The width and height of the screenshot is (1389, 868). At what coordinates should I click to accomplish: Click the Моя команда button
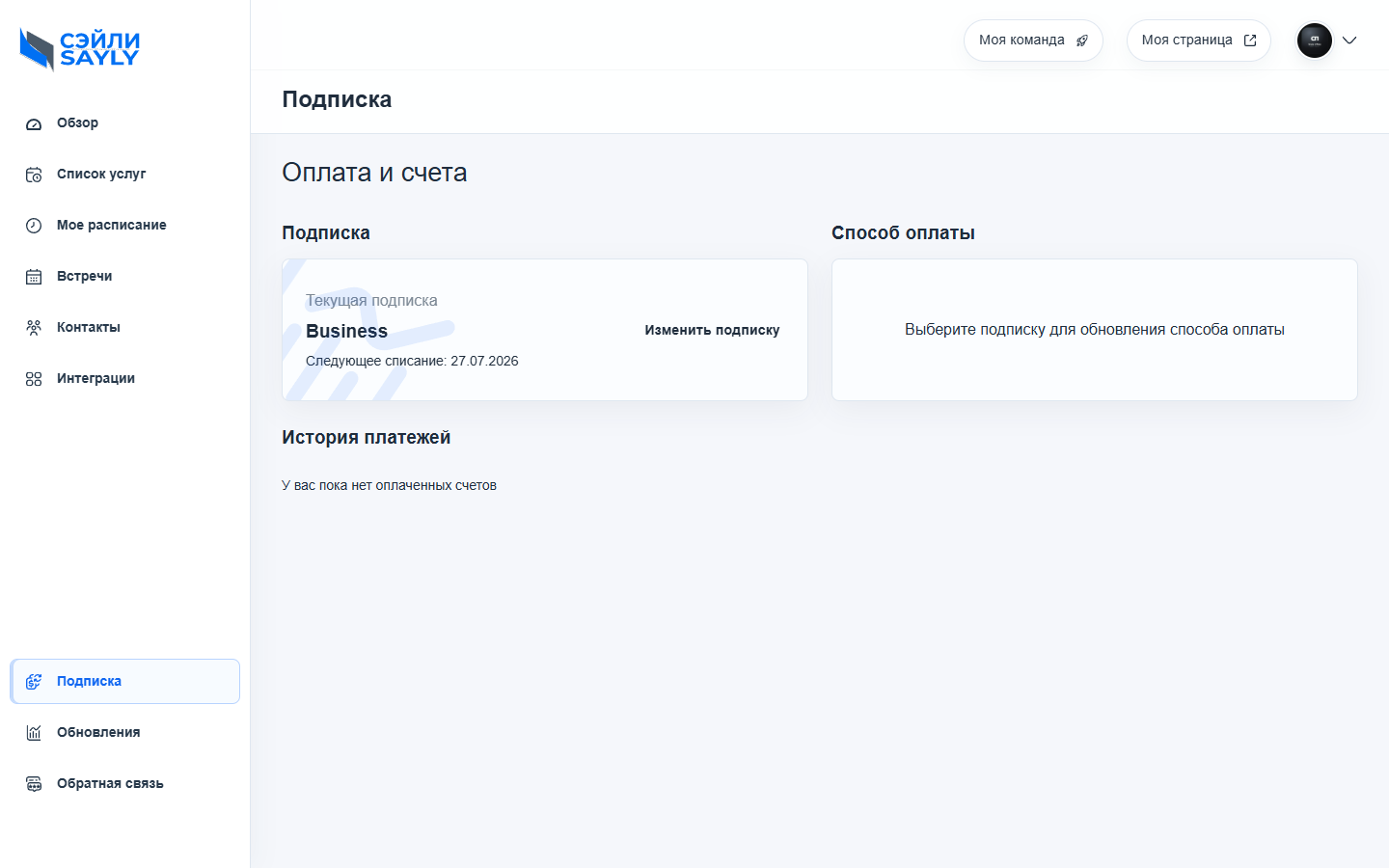1033,41
